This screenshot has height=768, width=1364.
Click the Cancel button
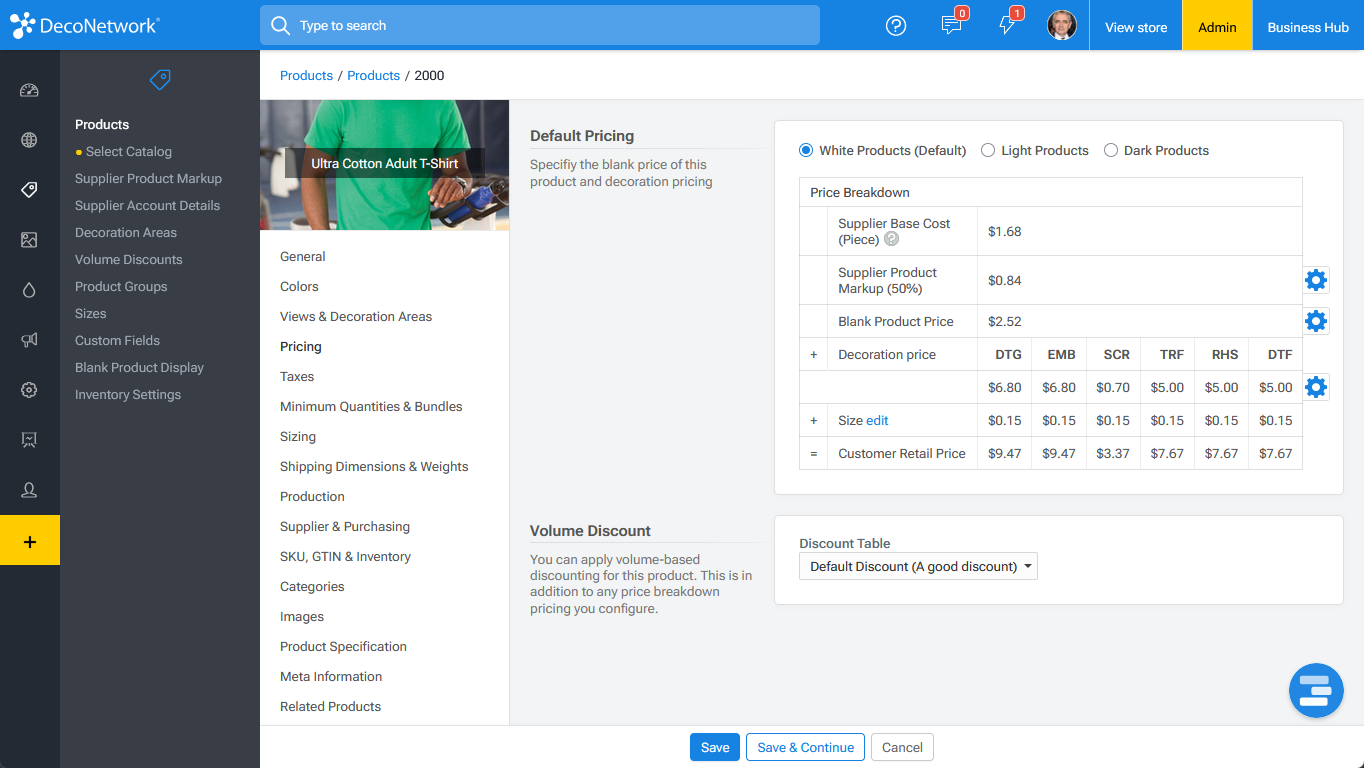(902, 747)
